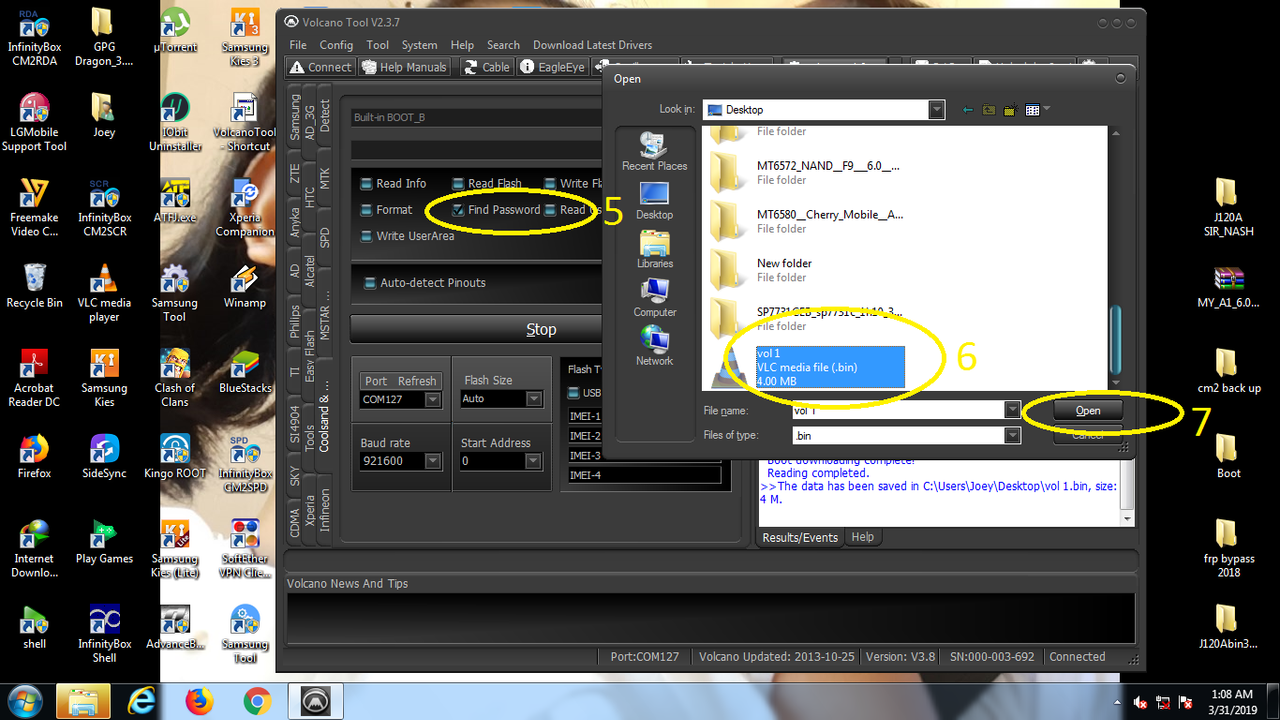The image size is (1280, 720).
Task: Expand the Flash Size Auto dropdown
Action: (x=535, y=399)
